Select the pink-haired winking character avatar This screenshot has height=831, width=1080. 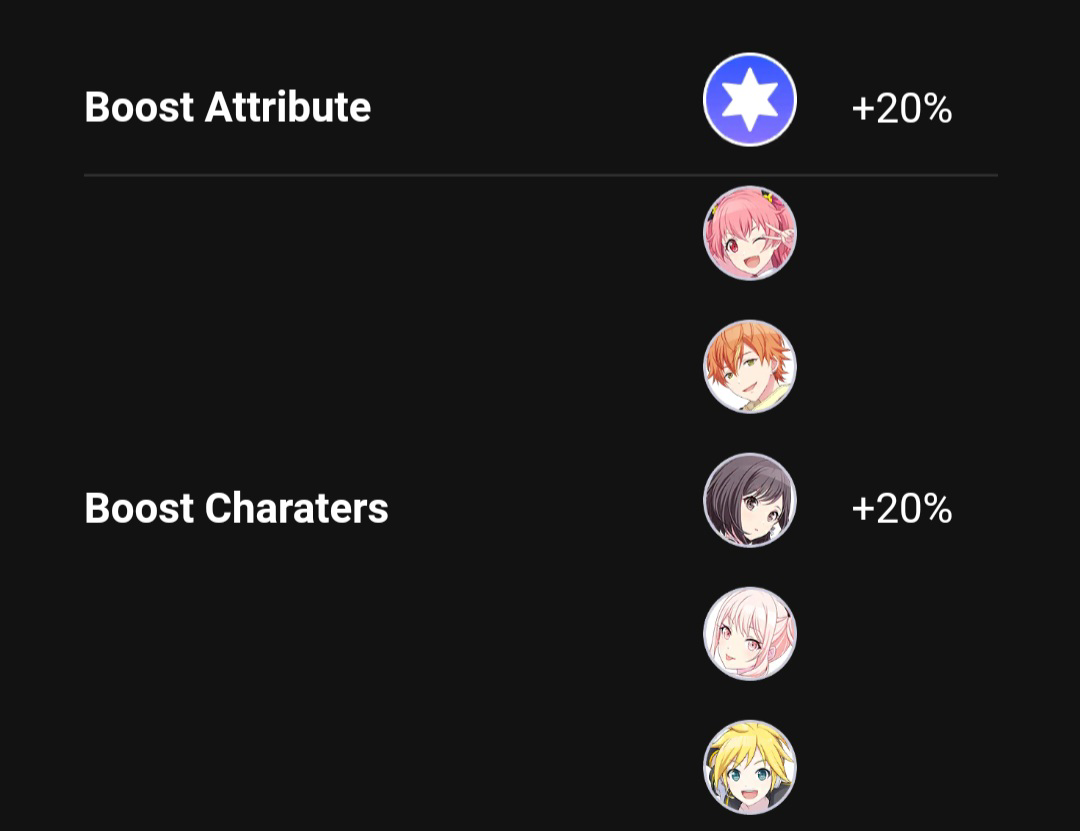coord(750,233)
